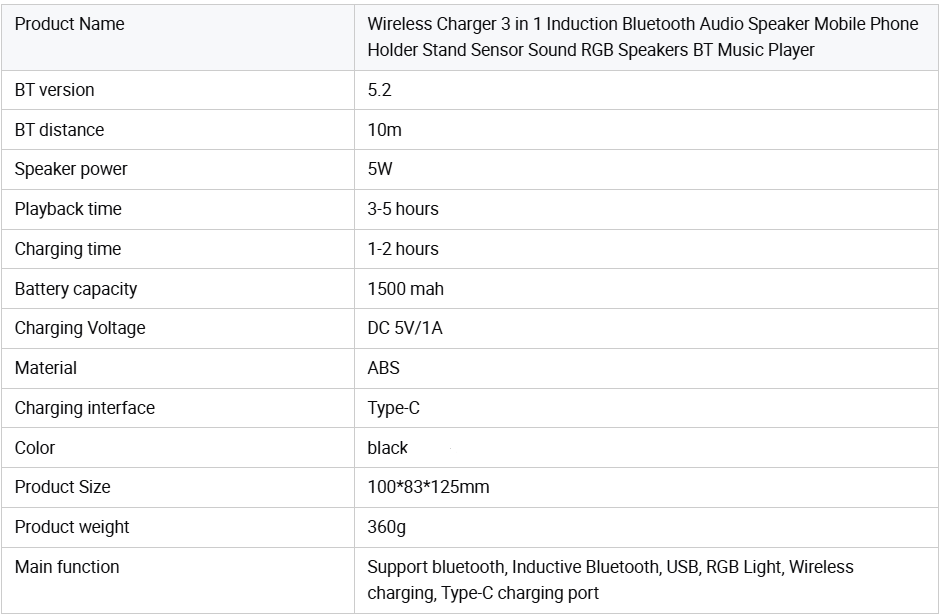Image resolution: width=944 pixels, height=616 pixels.
Task: Click the 5W speaker power value
Action: point(381,169)
